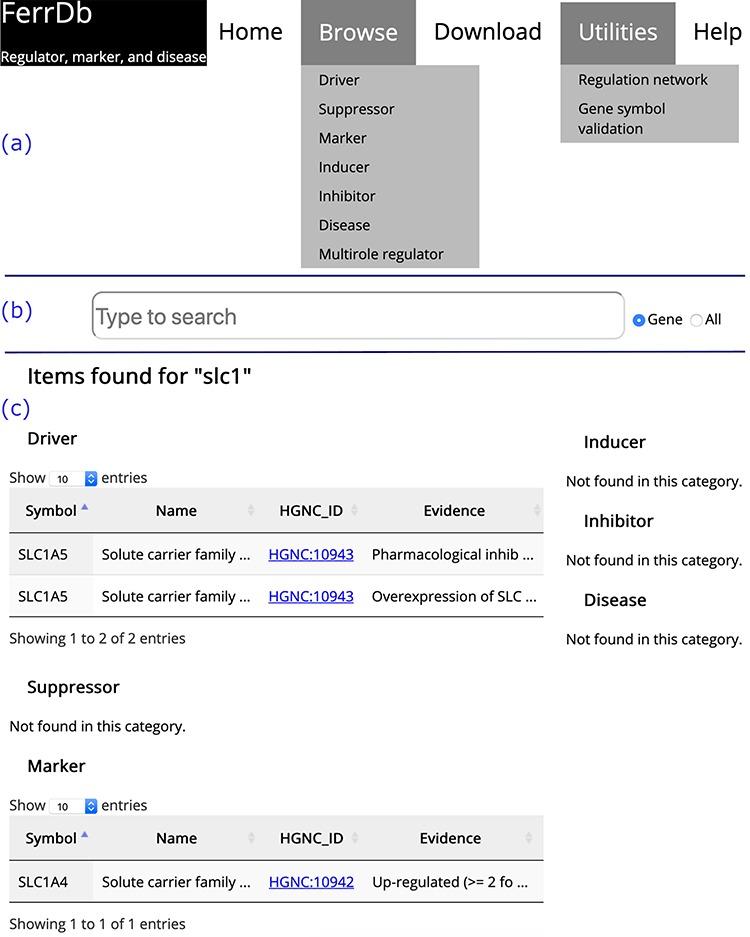Open Marker table entries-per-page dropdown
The height and width of the screenshot is (937, 750).
[74, 806]
